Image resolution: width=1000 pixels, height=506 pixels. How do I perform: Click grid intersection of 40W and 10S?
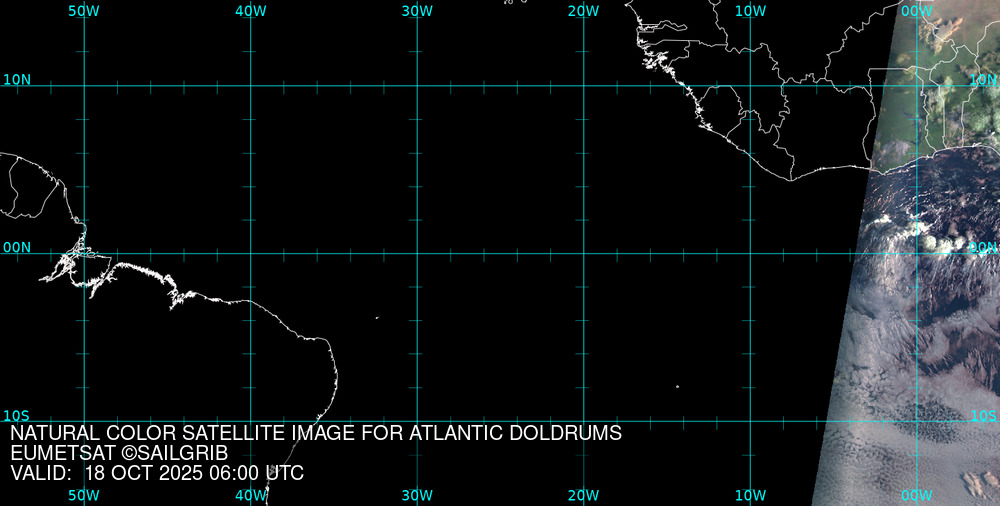(250, 421)
